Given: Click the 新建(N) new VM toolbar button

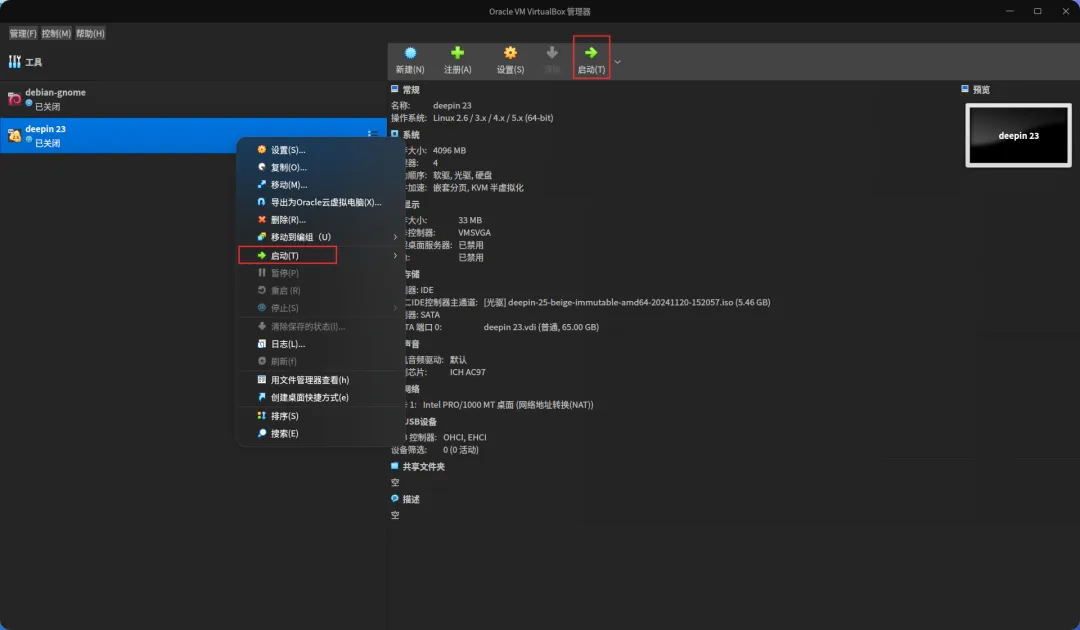Looking at the screenshot, I should [410, 61].
